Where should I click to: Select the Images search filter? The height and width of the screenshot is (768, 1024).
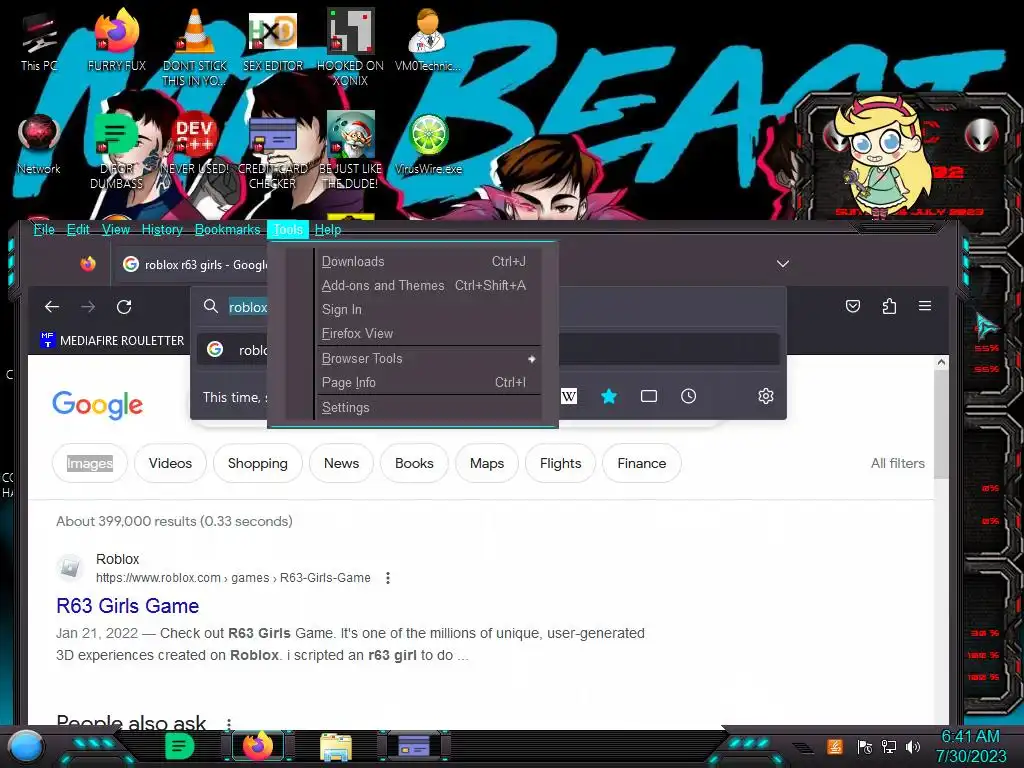[89, 463]
